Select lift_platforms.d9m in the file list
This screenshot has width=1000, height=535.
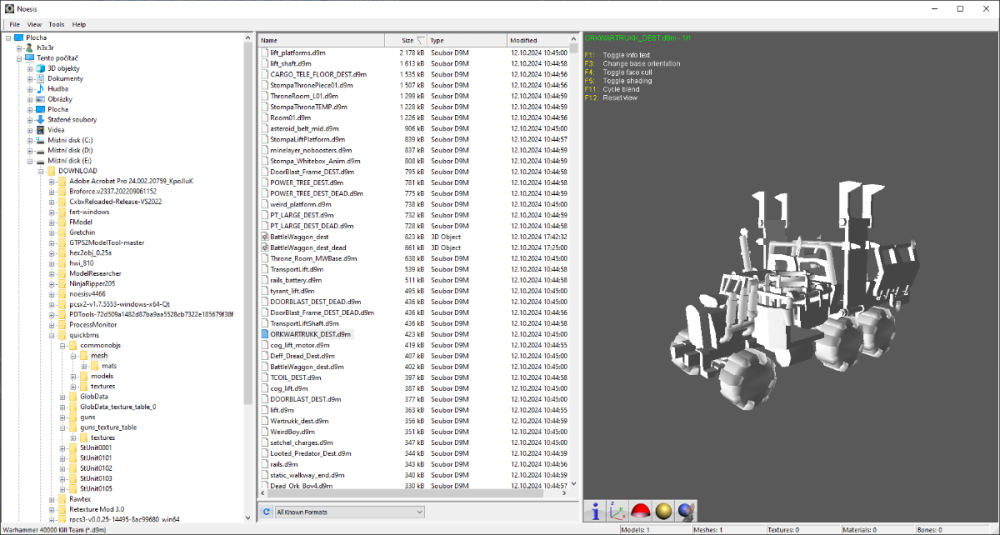297,52
